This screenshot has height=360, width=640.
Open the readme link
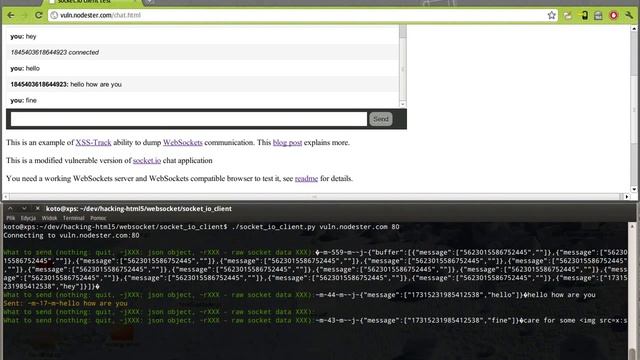306,178
